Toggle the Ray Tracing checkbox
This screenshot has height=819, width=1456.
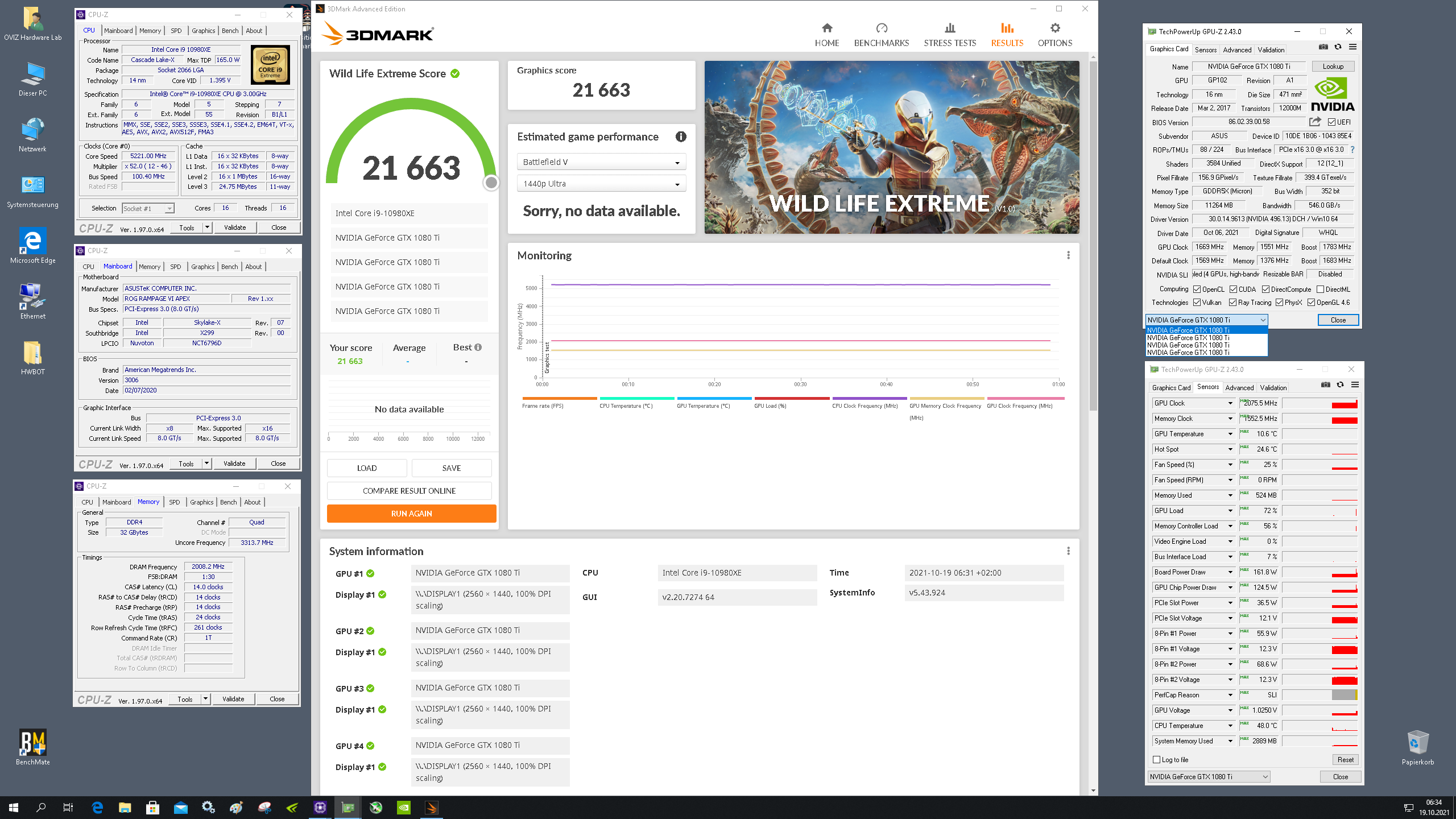pyautogui.click(x=1232, y=303)
